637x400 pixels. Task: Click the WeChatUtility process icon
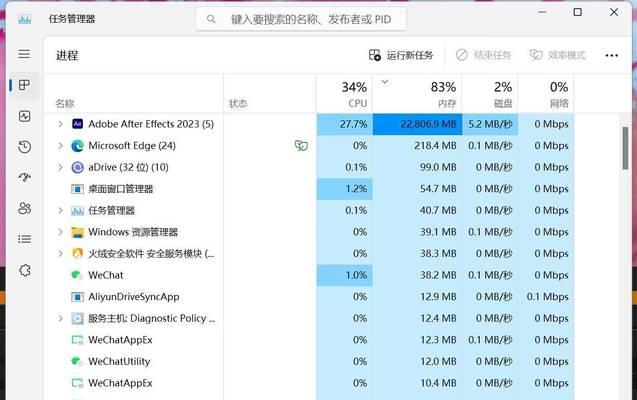coord(77,361)
